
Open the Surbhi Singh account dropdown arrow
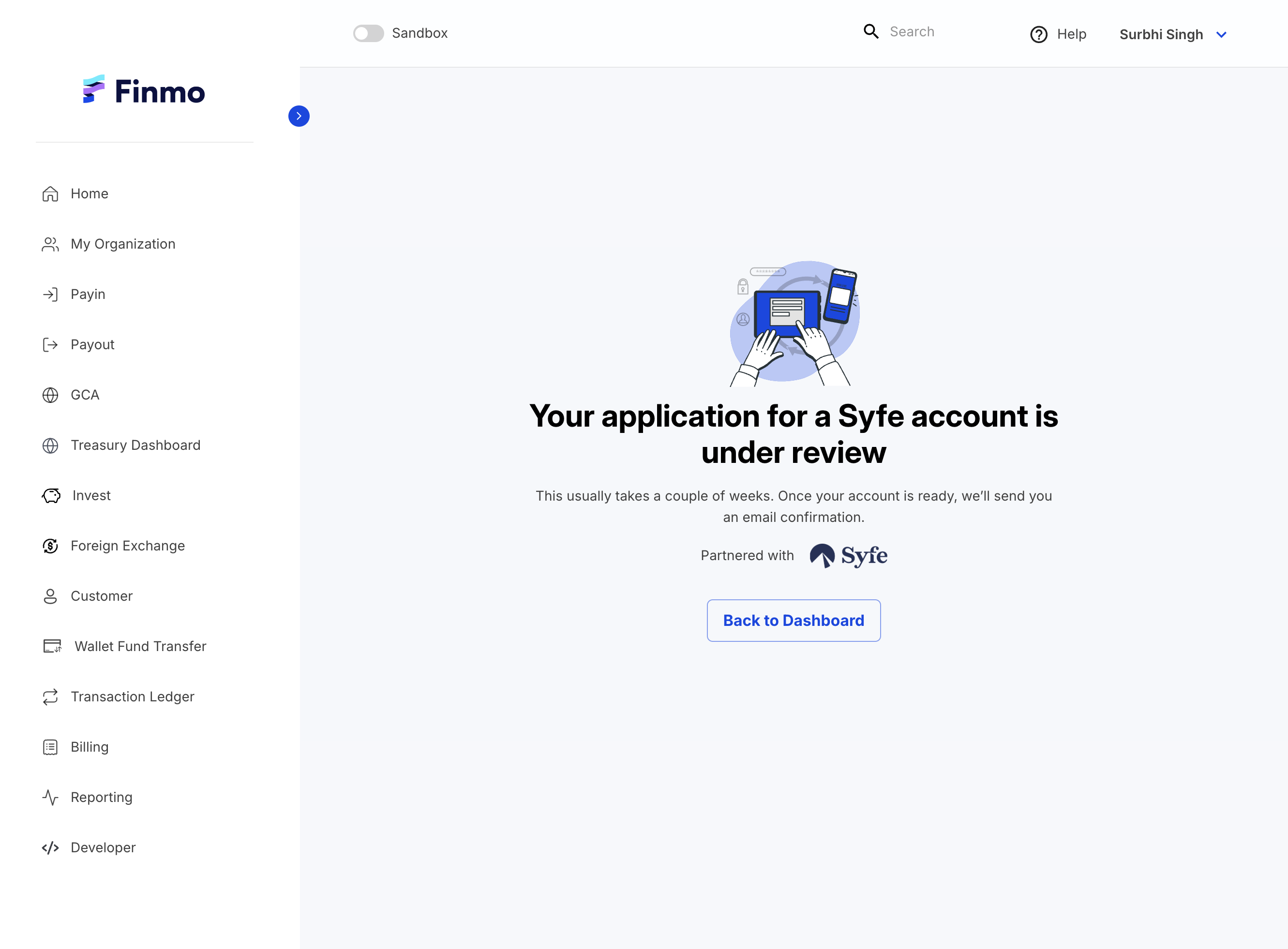[1221, 35]
